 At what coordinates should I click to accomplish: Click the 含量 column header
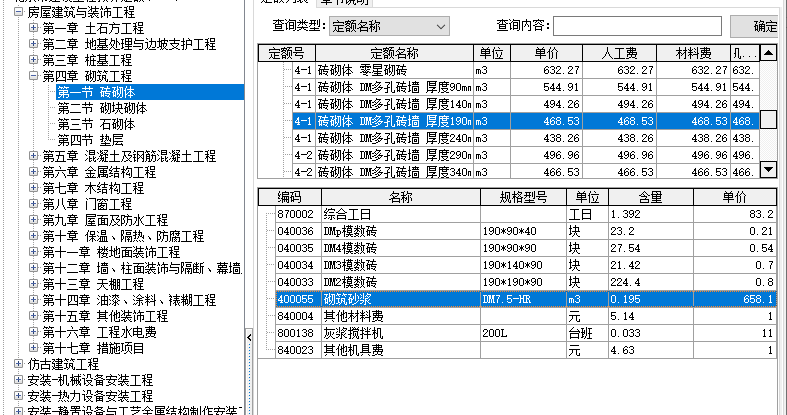click(650, 197)
